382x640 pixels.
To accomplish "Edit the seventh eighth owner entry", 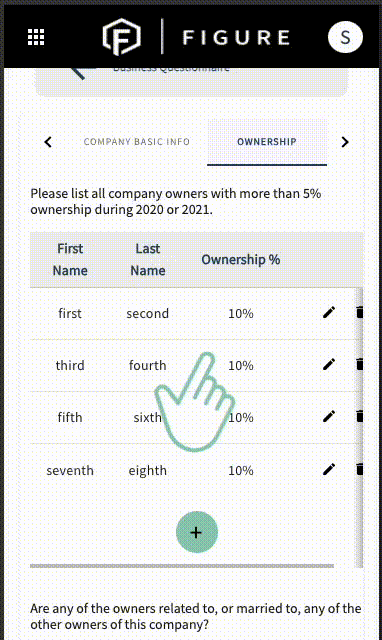I will pos(329,470).
